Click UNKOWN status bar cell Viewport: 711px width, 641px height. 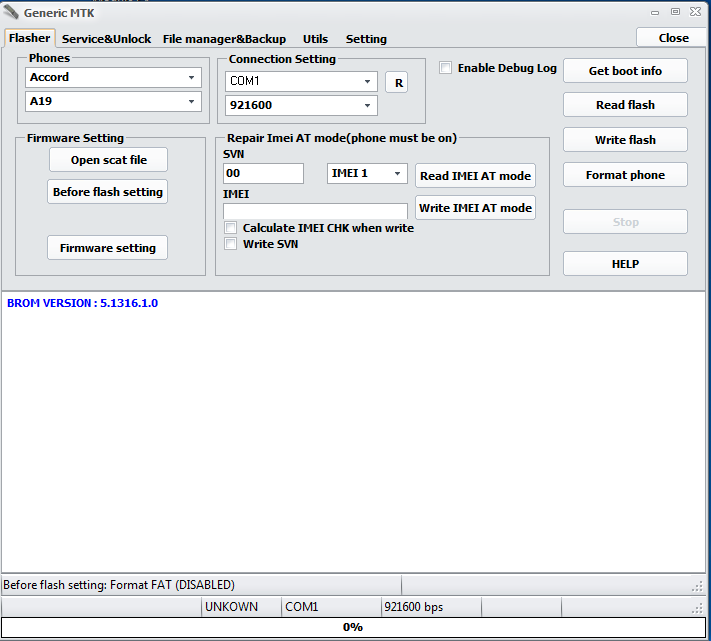tap(241, 607)
